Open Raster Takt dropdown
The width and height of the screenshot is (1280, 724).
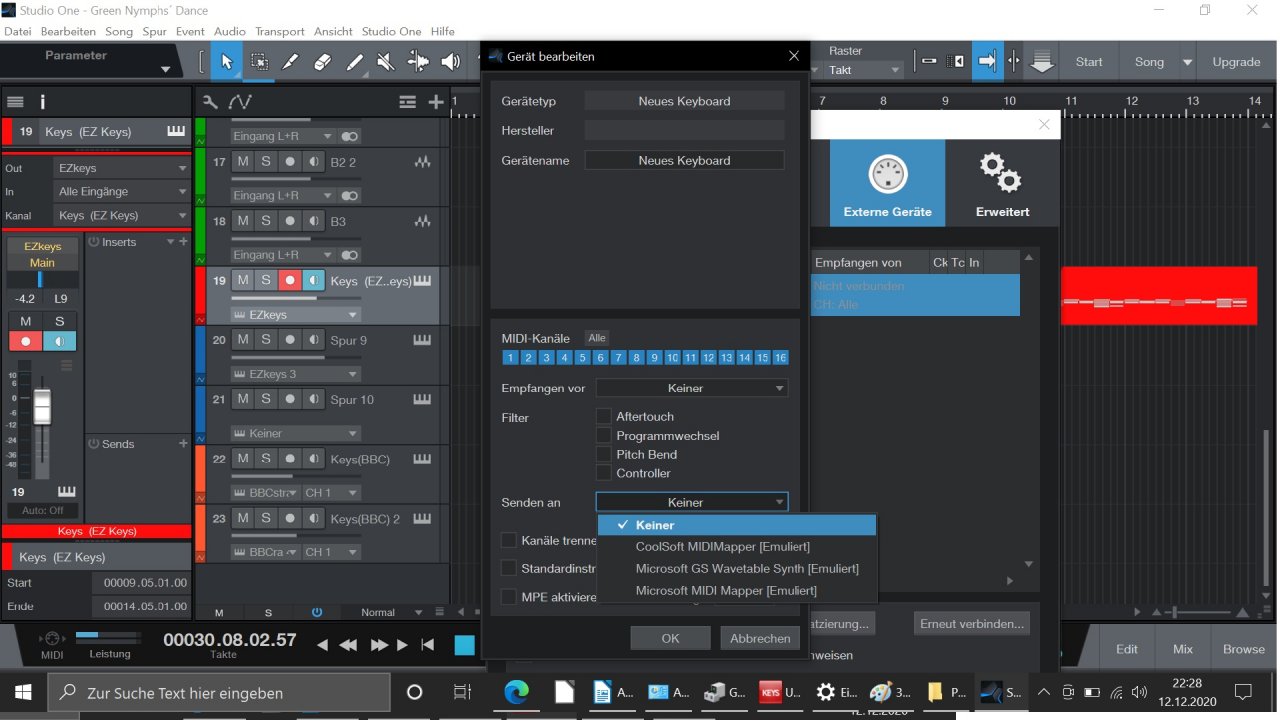pyautogui.click(x=864, y=70)
